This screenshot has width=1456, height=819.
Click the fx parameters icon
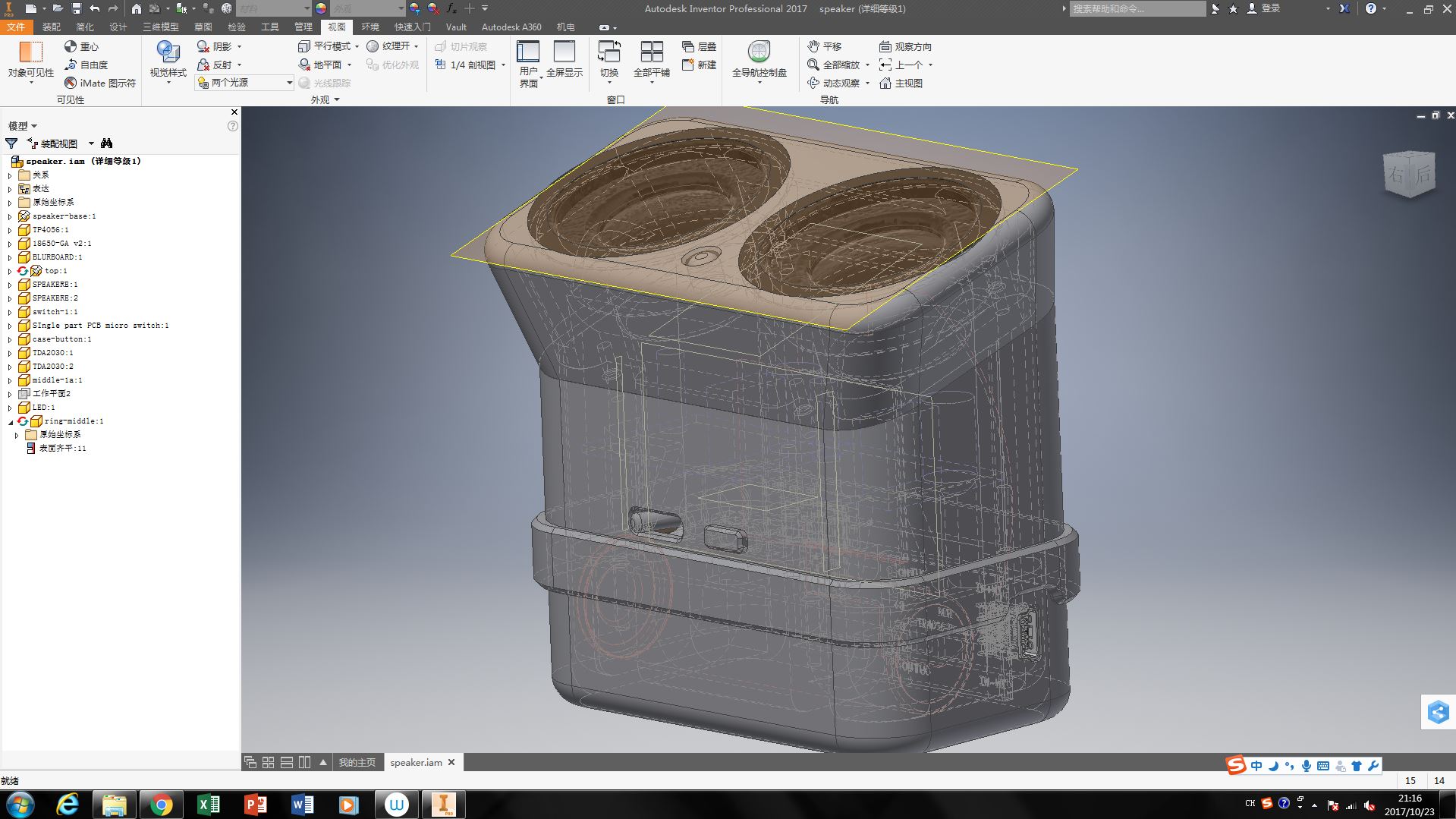[452, 8]
